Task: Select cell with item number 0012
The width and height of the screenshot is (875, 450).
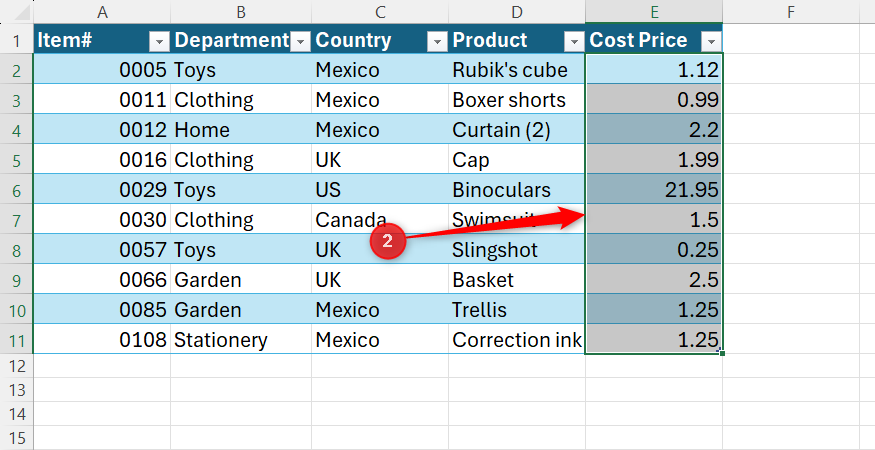Action: tap(102, 130)
